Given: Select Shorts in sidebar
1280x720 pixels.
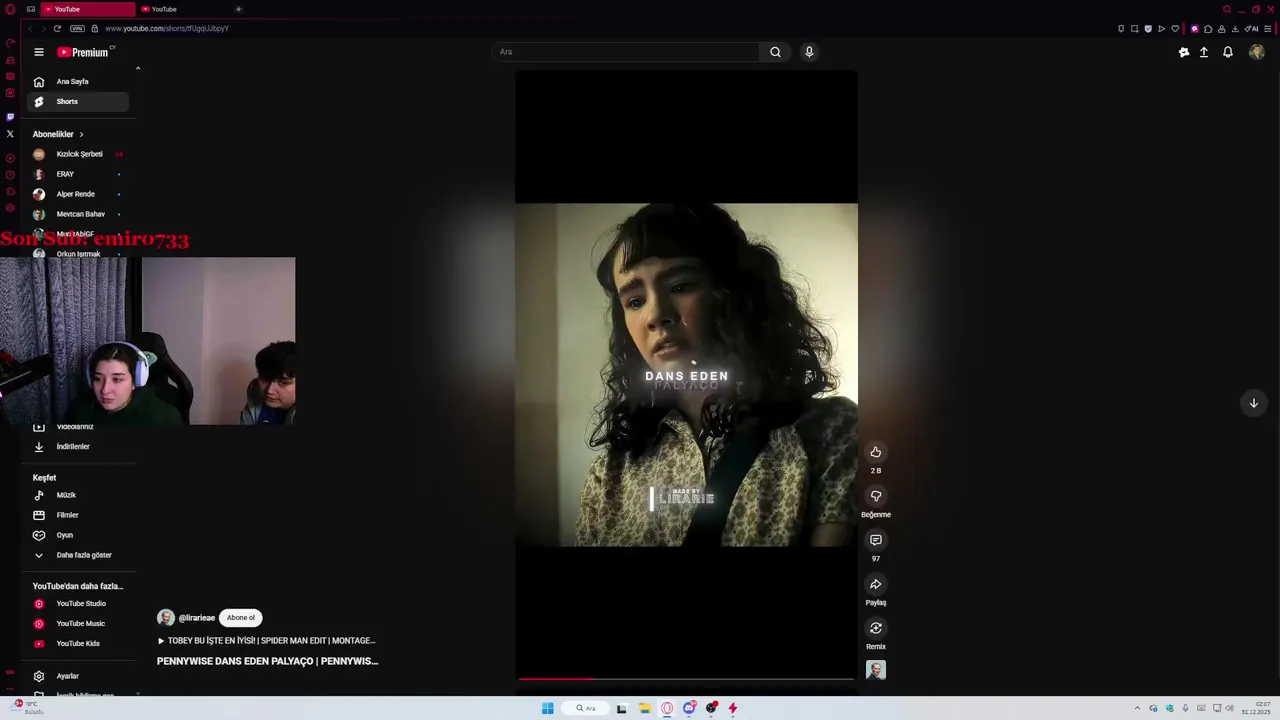Looking at the screenshot, I should pyautogui.click(x=76, y=102).
